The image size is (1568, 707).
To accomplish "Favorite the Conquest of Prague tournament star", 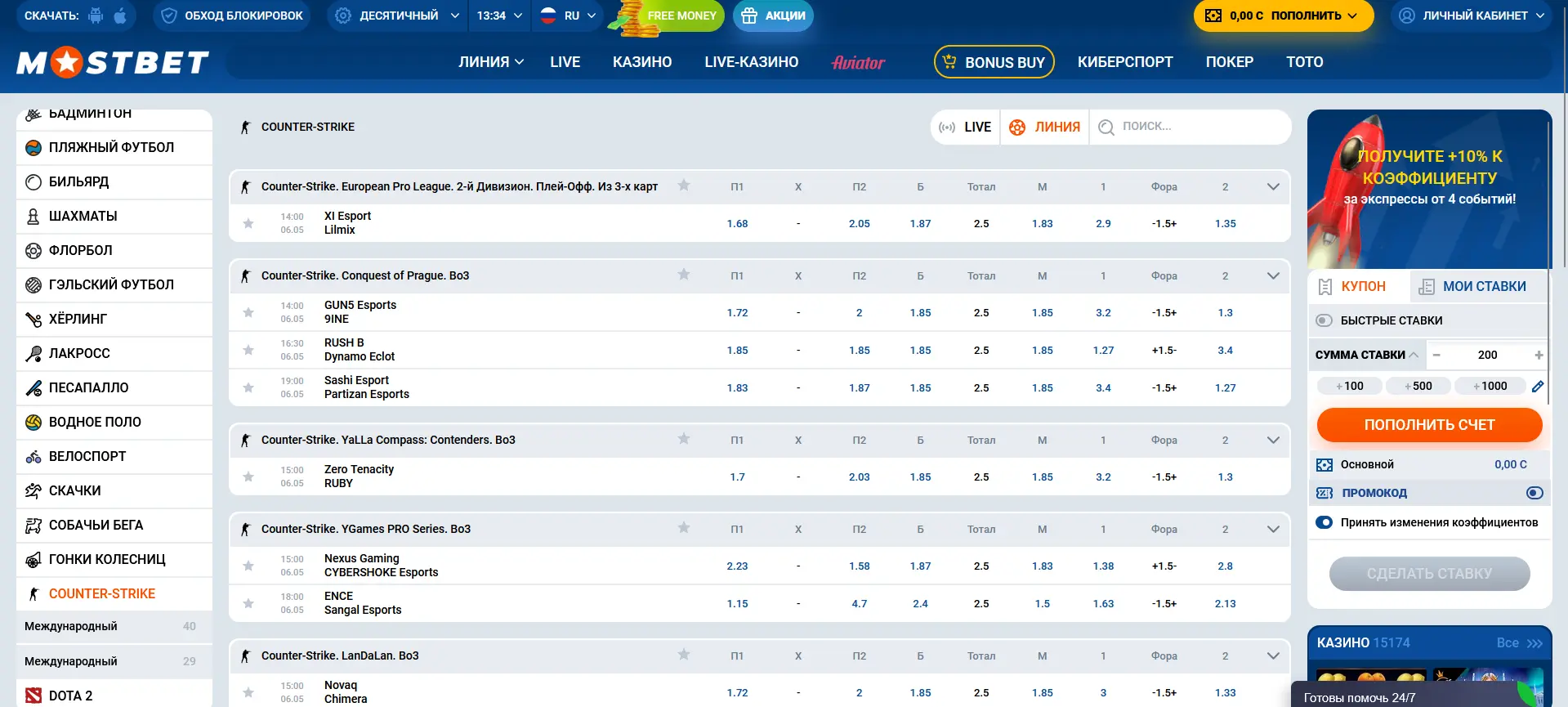I will [684, 275].
